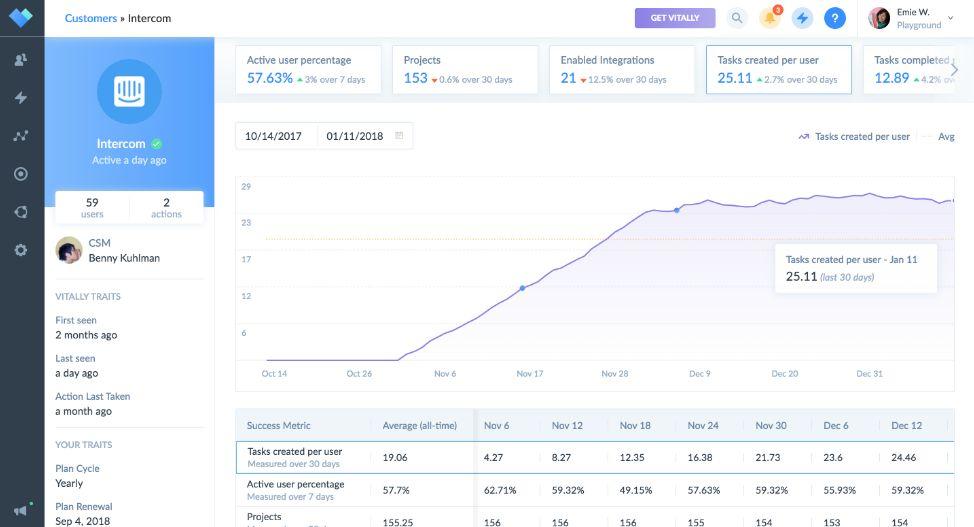Click the GET VITALLY button
Screen dimensions: 974x527
click(x=675, y=18)
